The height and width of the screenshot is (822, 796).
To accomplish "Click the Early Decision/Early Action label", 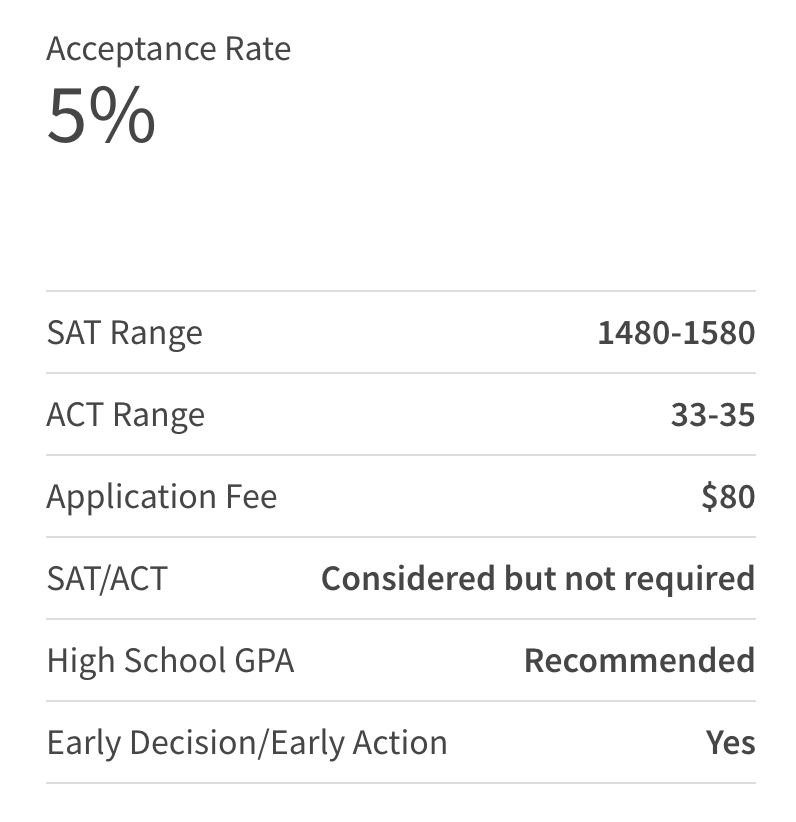I will (x=247, y=743).
